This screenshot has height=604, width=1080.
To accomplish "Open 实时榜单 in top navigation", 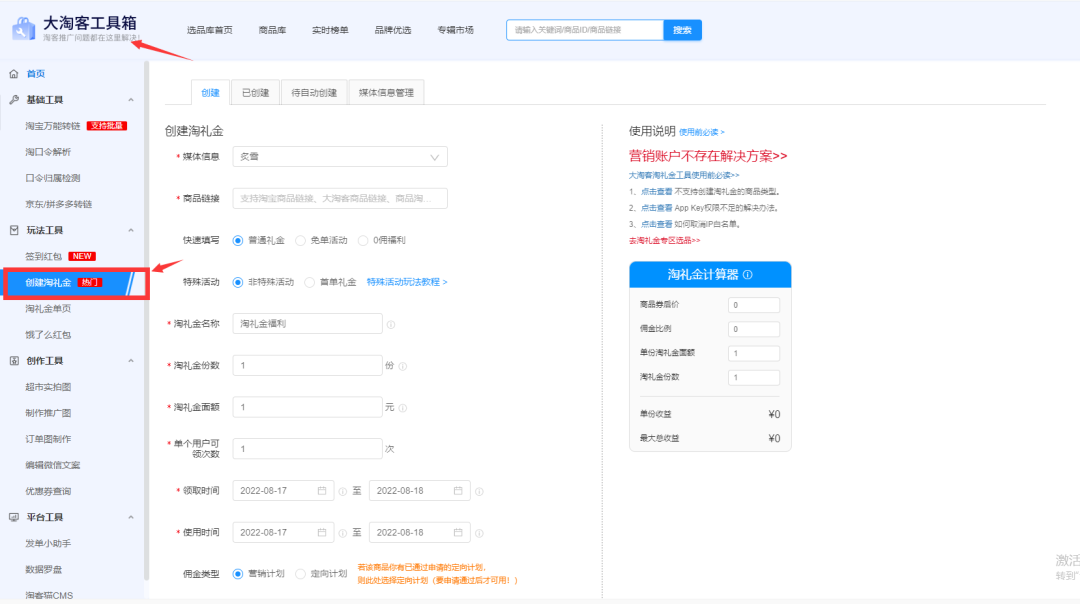I will tap(330, 30).
